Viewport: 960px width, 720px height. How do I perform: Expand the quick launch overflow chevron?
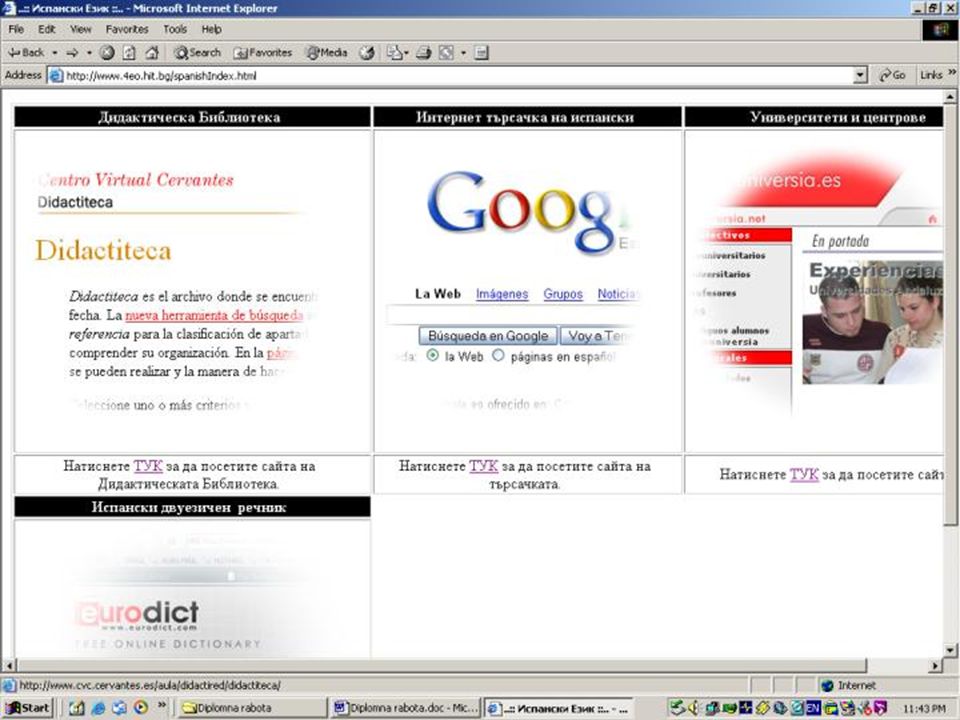(162, 705)
